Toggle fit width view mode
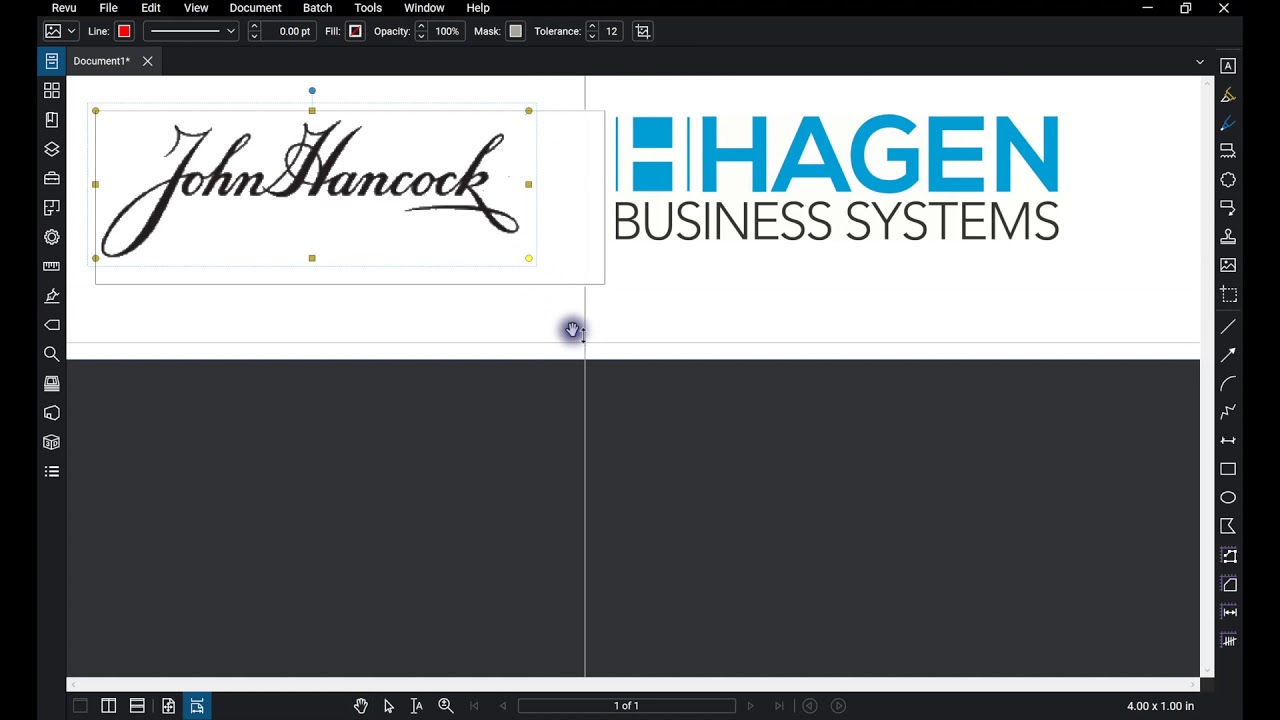This screenshot has width=1280, height=720. (x=197, y=706)
